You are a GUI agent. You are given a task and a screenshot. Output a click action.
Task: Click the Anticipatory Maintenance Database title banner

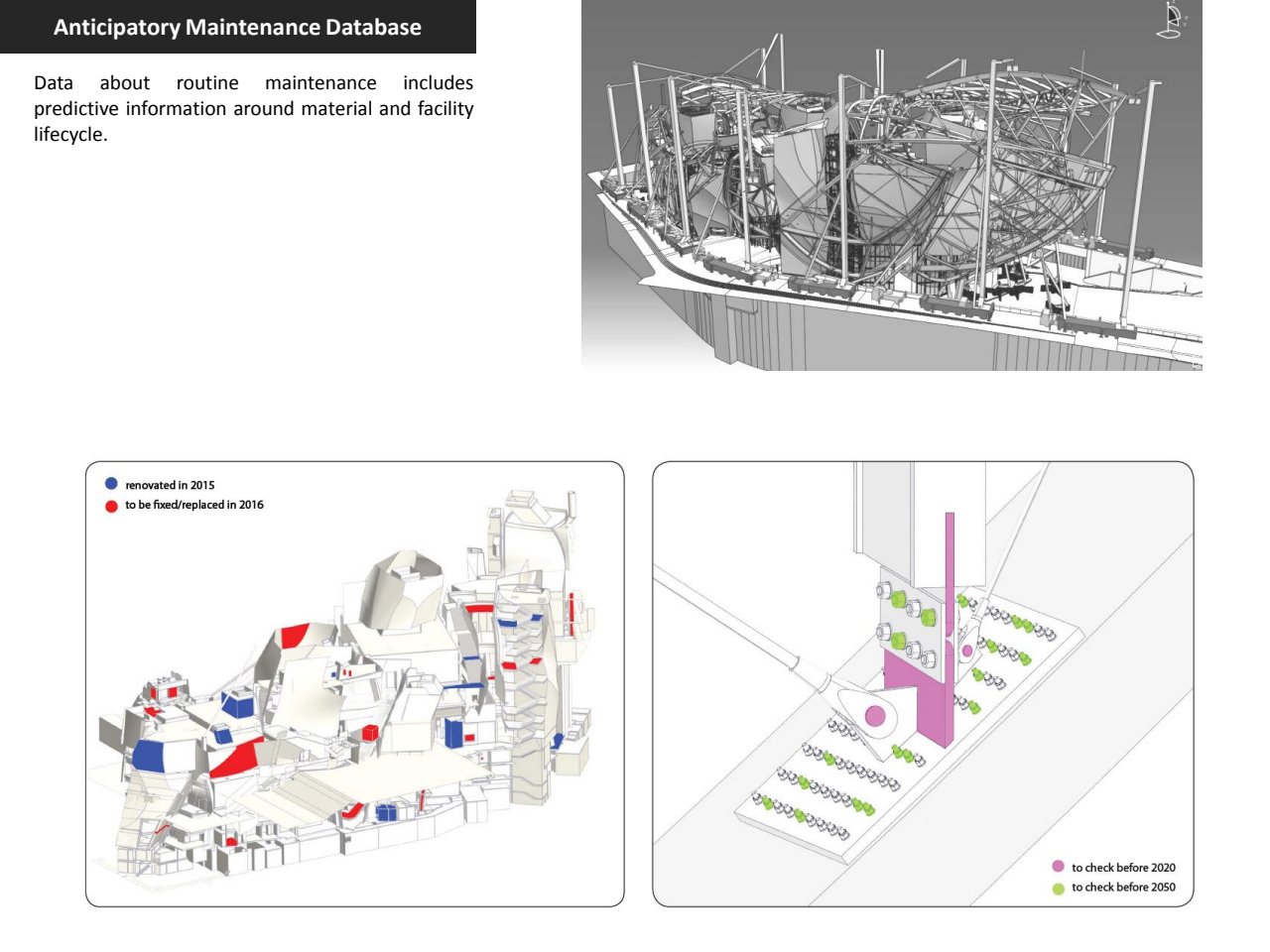pyautogui.click(x=237, y=27)
